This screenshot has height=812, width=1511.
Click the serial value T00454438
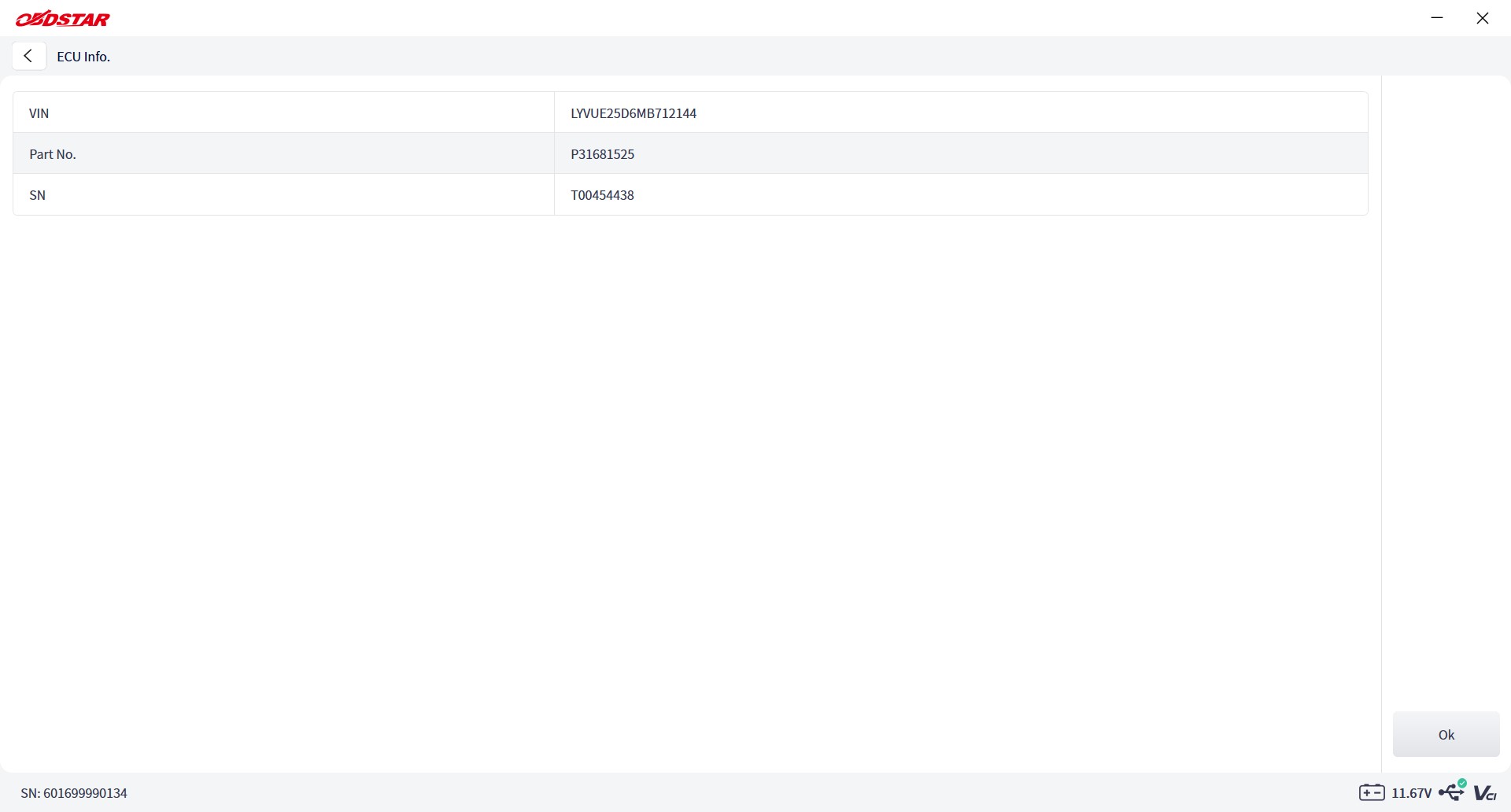603,195
